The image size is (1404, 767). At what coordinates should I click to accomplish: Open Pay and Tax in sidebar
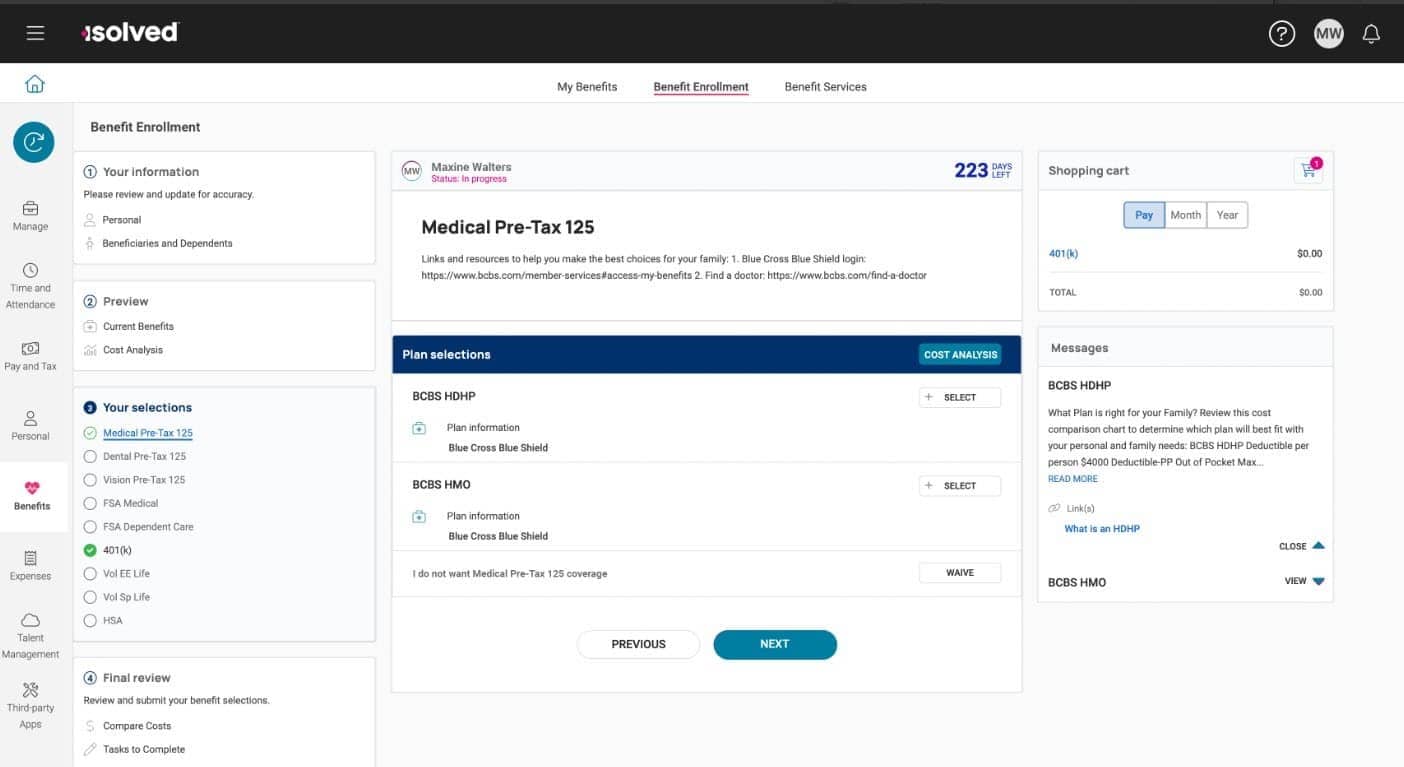coord(30,356)
